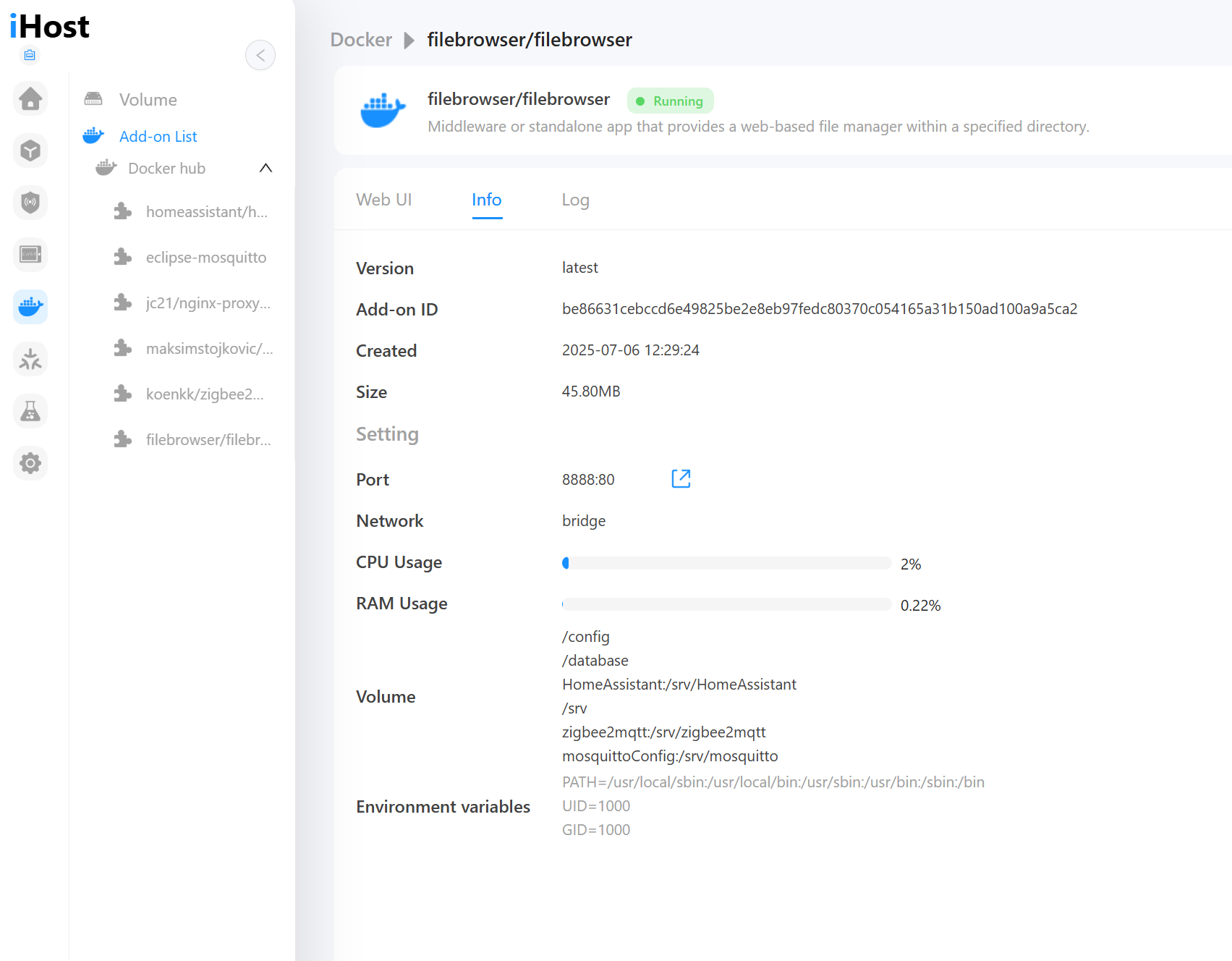Click the CPU Usage progress bar
The image size is (1232, 961).
tap(726, 563)
